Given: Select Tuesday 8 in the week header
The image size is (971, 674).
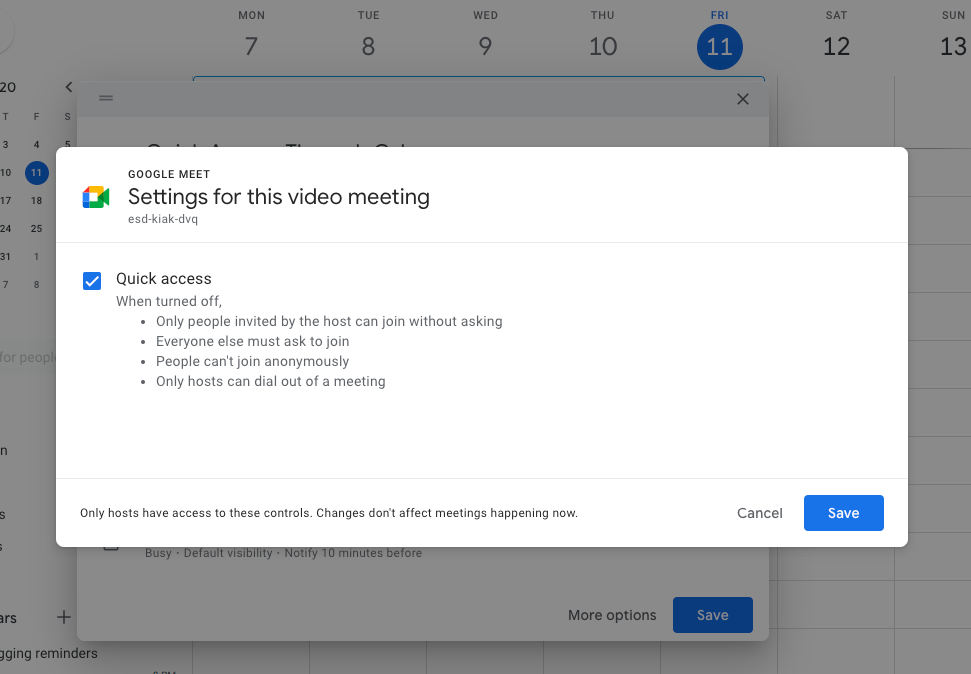Looking at the screenshot, I should [x=368, y=47].
